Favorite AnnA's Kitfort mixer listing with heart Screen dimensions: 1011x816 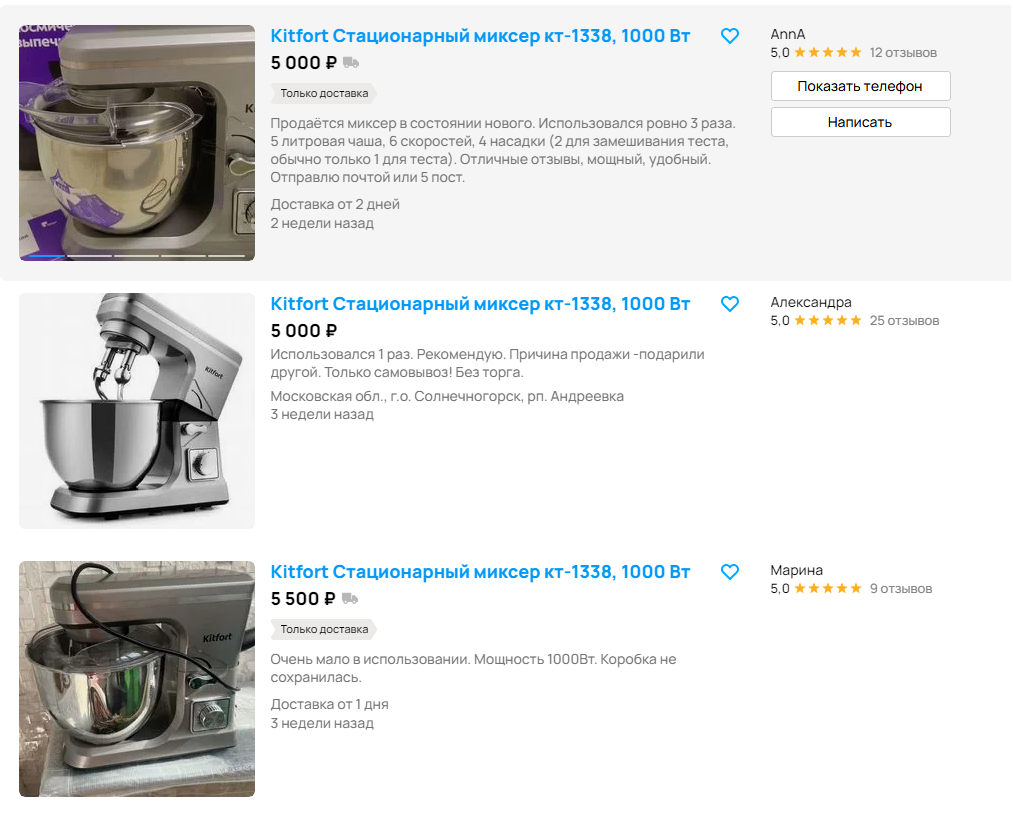[730, 36]
